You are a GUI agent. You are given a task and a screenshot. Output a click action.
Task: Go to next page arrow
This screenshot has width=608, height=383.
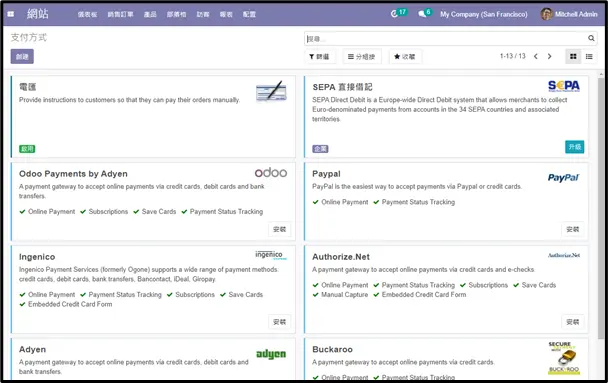tap(549, 57)
